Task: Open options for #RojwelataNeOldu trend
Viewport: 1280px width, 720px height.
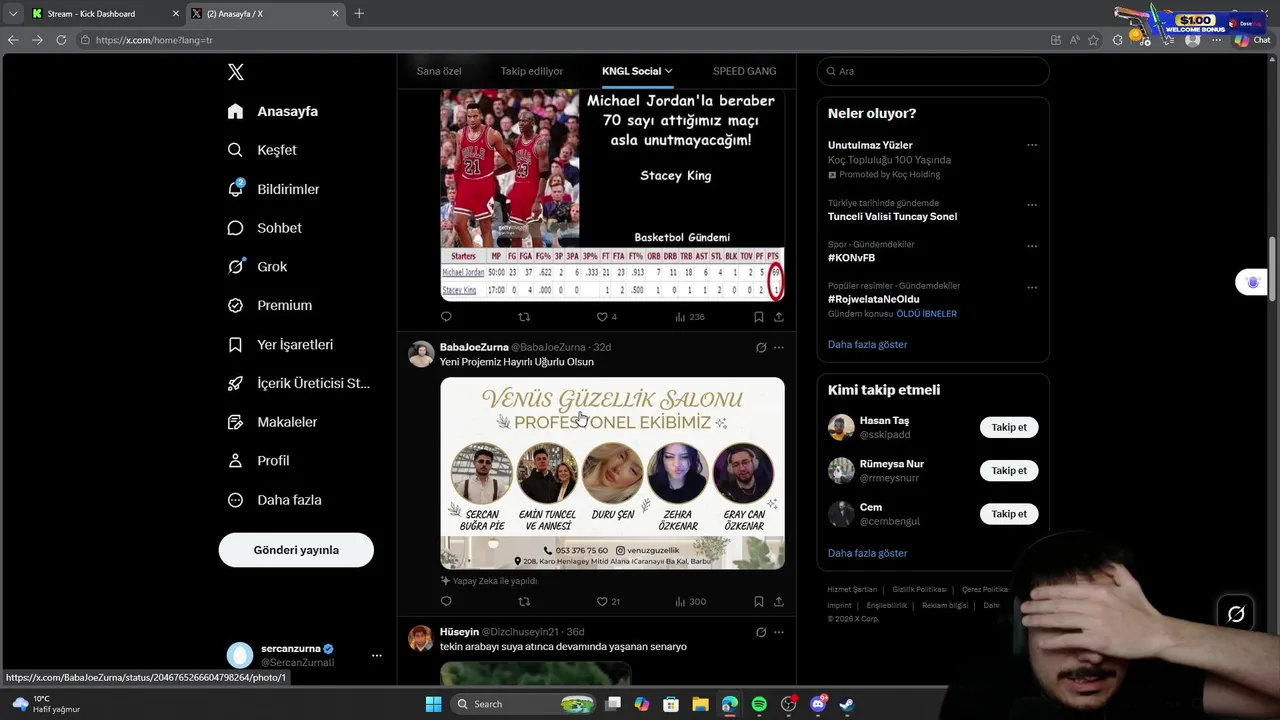Action: point(1032,287)
